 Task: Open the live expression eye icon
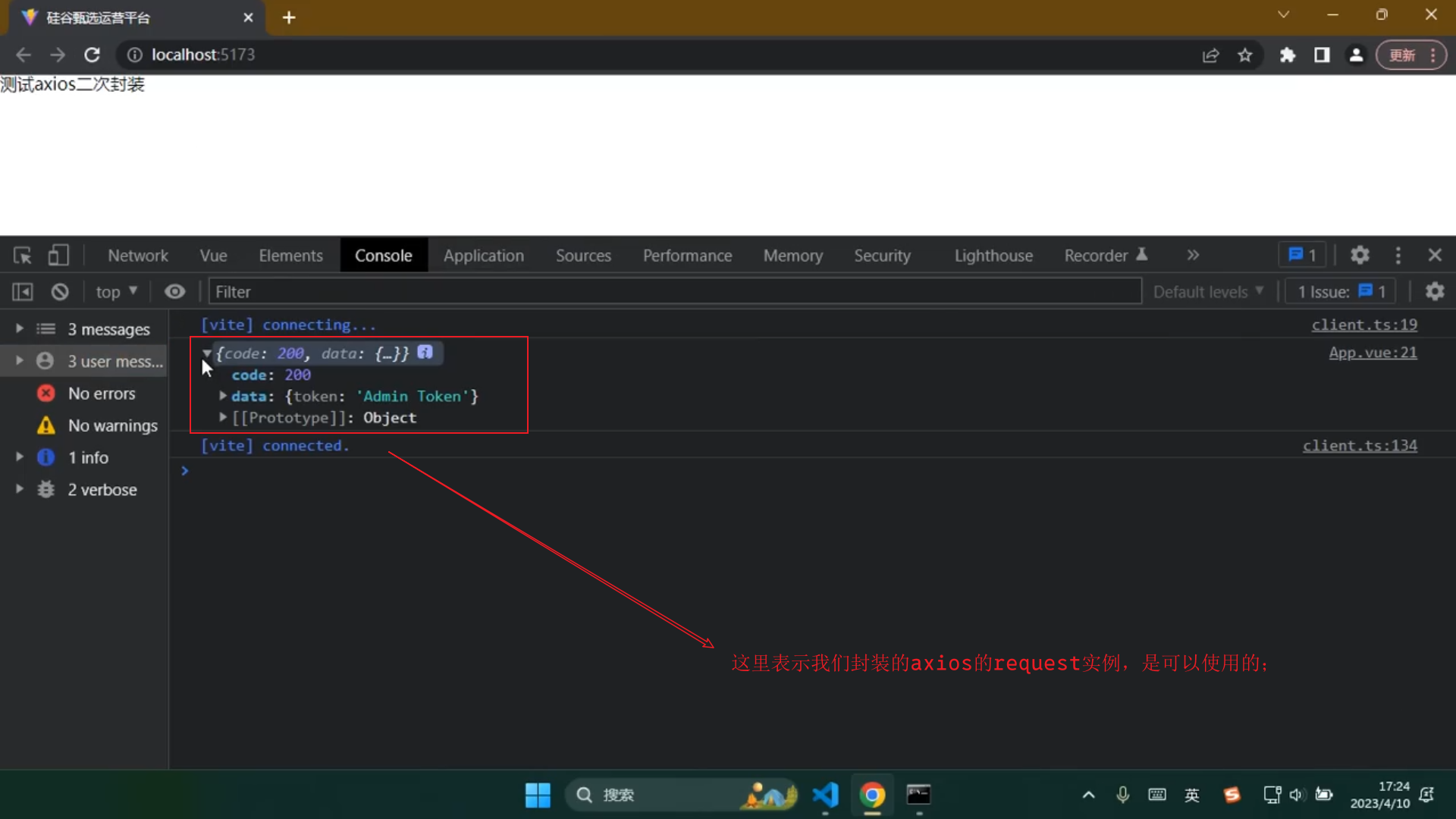(x=175, y=292)
